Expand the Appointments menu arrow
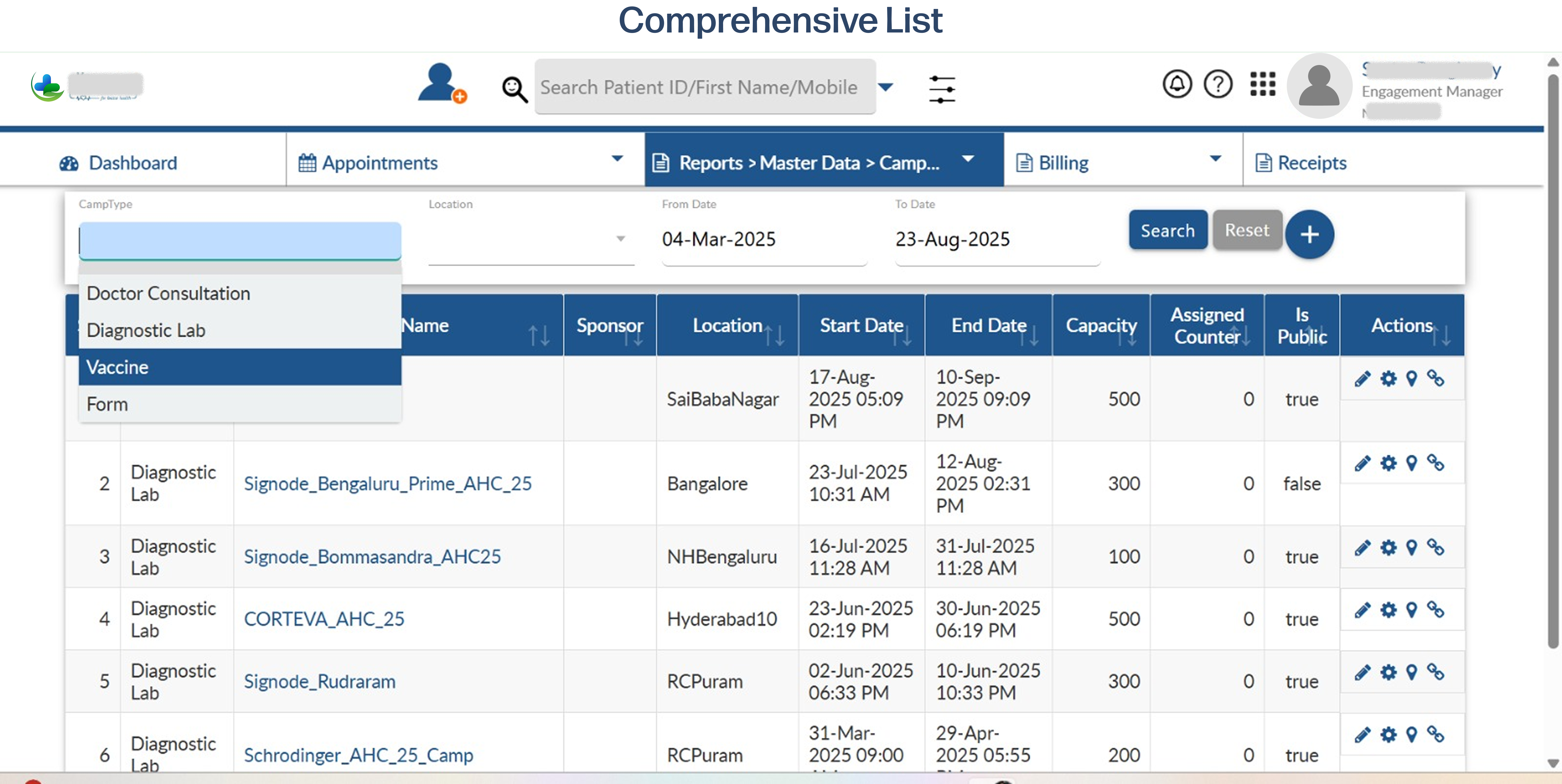This screenshot has width=1562, height=784. (x=617, y=159)
